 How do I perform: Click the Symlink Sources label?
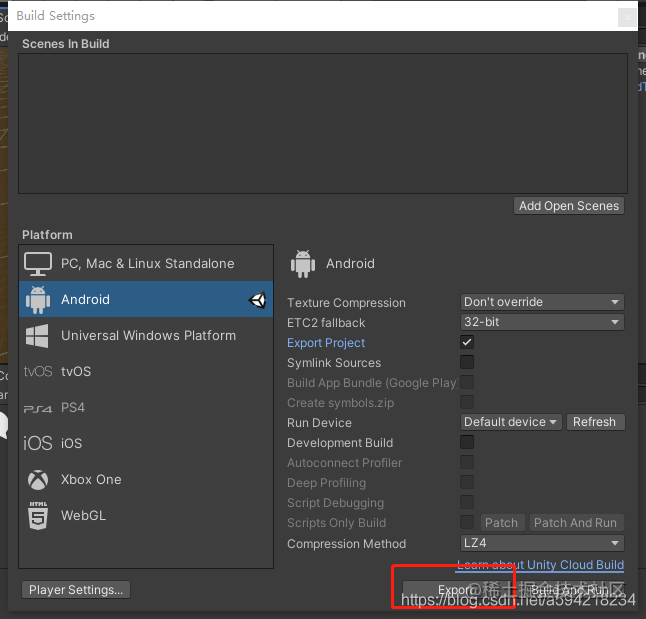334,363
